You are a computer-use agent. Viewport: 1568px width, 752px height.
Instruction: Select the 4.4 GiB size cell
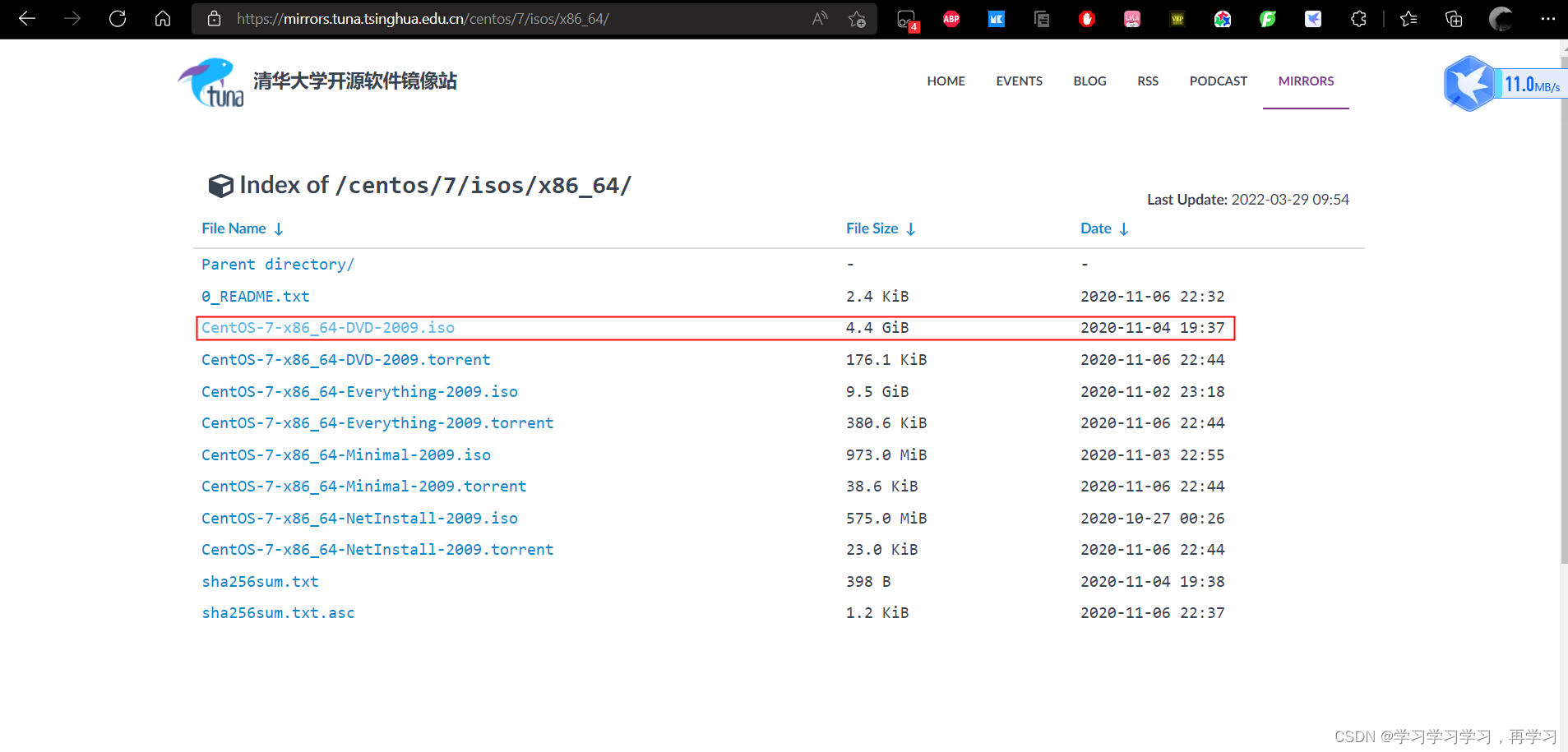pos(877,328)
